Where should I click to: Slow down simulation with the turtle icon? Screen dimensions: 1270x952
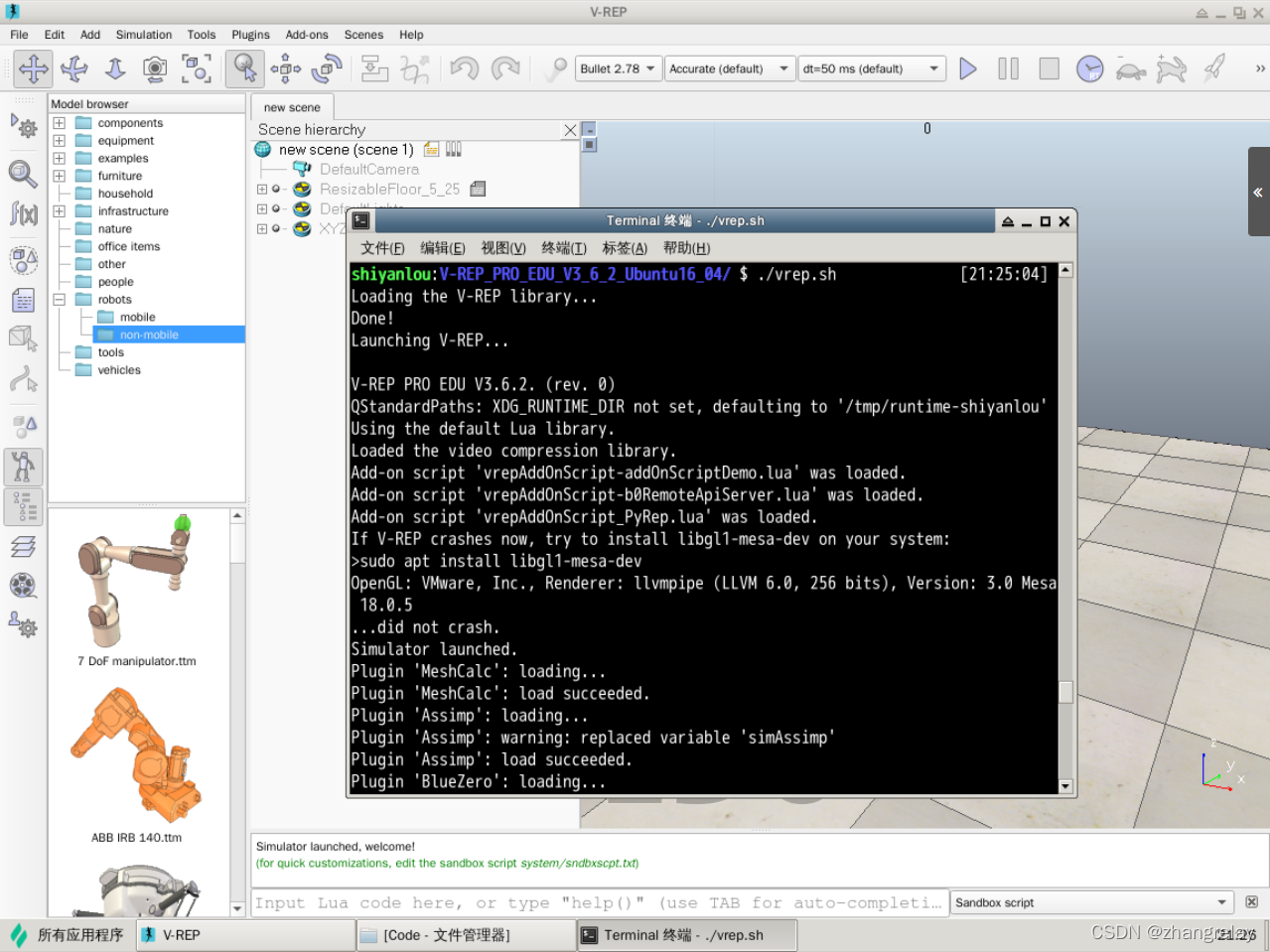(1131, 68)
